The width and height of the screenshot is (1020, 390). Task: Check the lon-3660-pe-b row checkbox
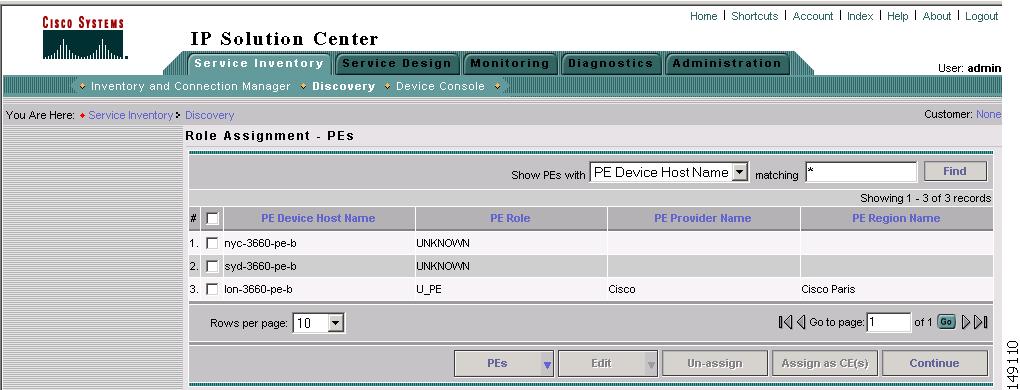(x=212, y=289)
